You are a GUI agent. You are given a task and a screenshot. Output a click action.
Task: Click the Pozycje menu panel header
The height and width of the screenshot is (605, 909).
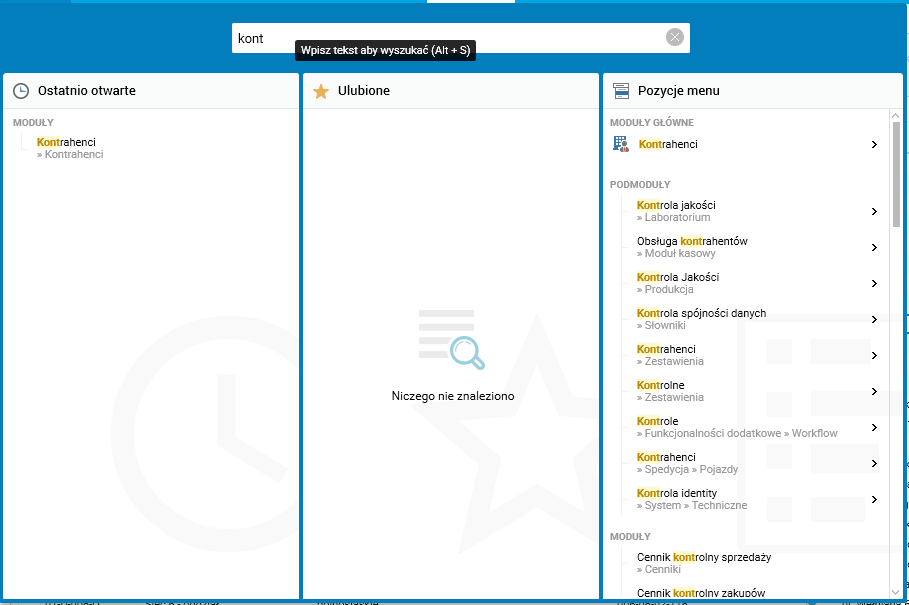click(x=752, y=91)
